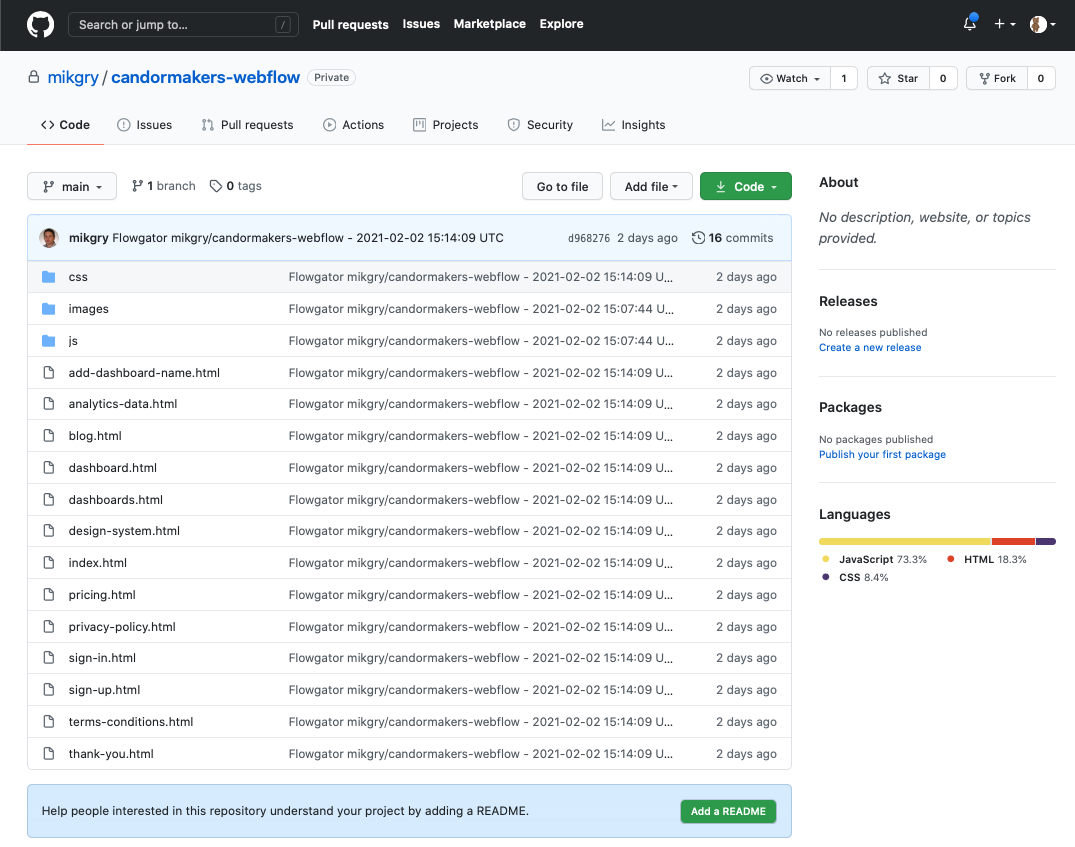
Task: Click the private repository lock icon
Action: click(34, 77)
